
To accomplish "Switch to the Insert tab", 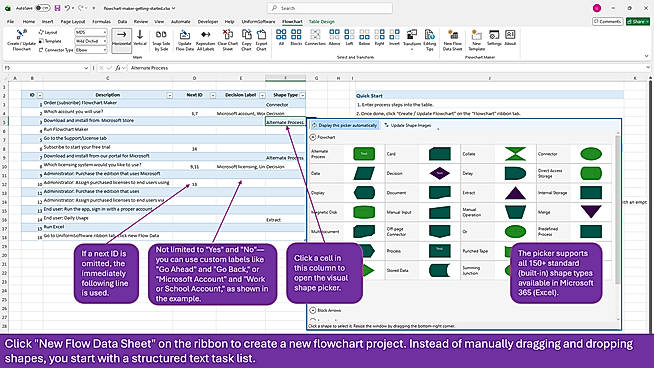I will (48, 21).
